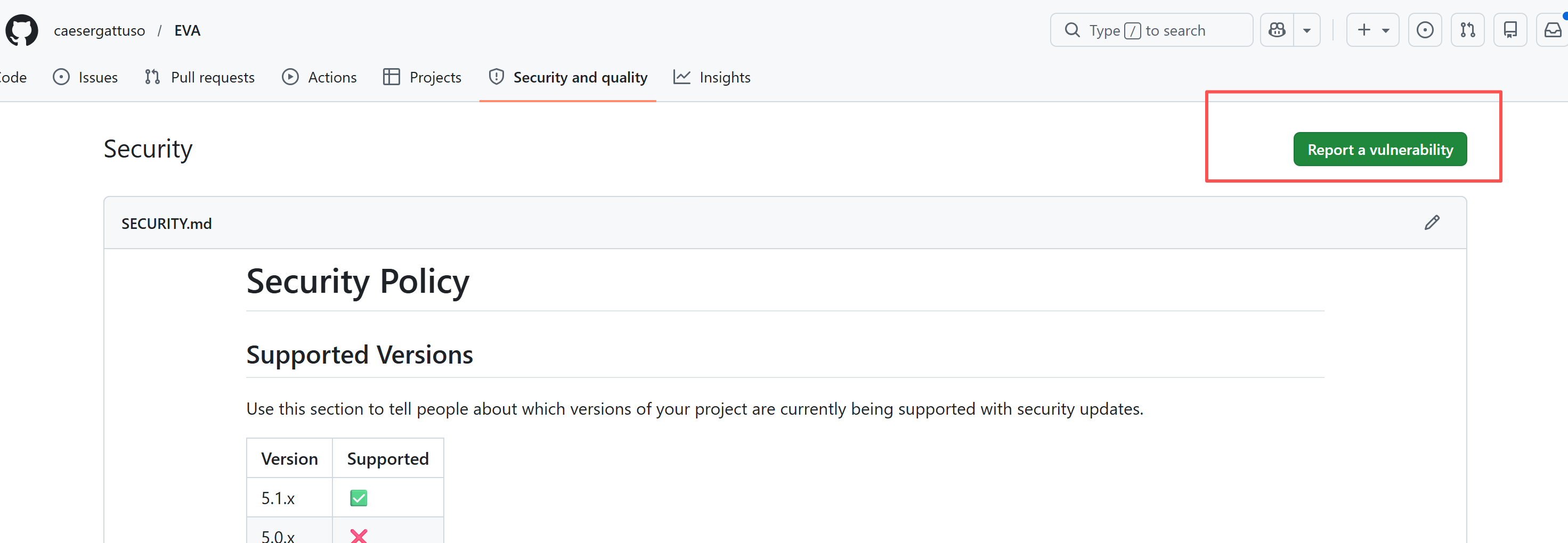
Task: Open the Actions tab
Action: 320,77
